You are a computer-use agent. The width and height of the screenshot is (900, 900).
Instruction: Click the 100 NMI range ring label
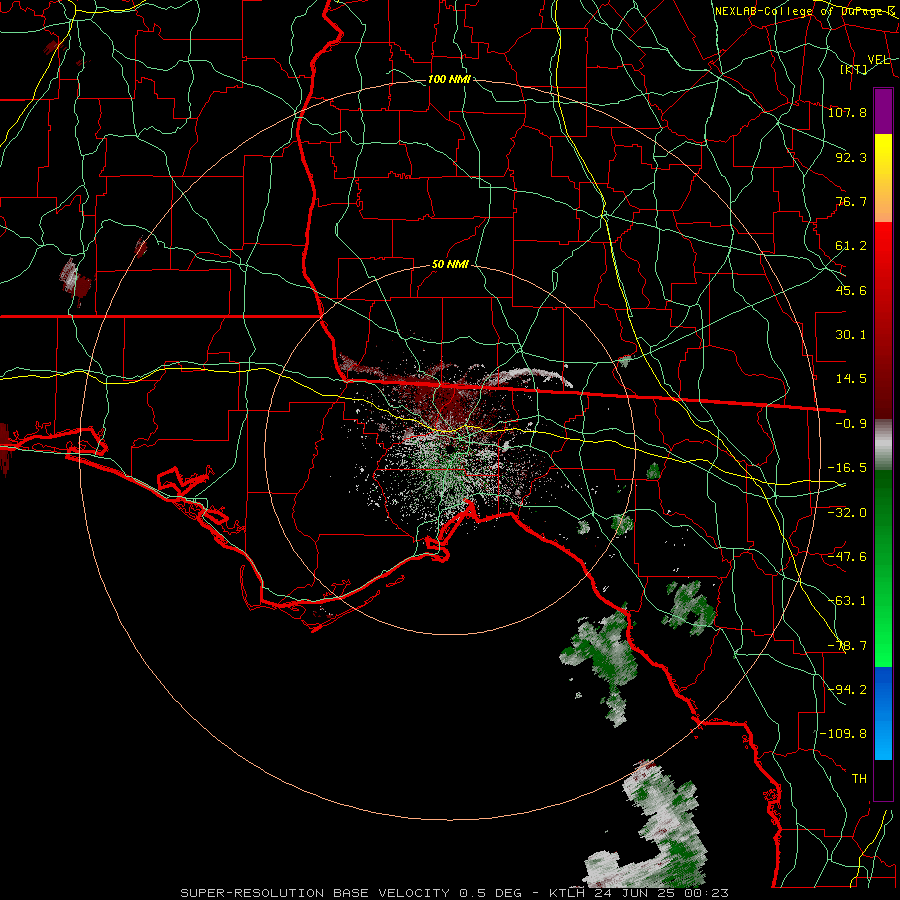pyautogui.click(x=449, y=79)
